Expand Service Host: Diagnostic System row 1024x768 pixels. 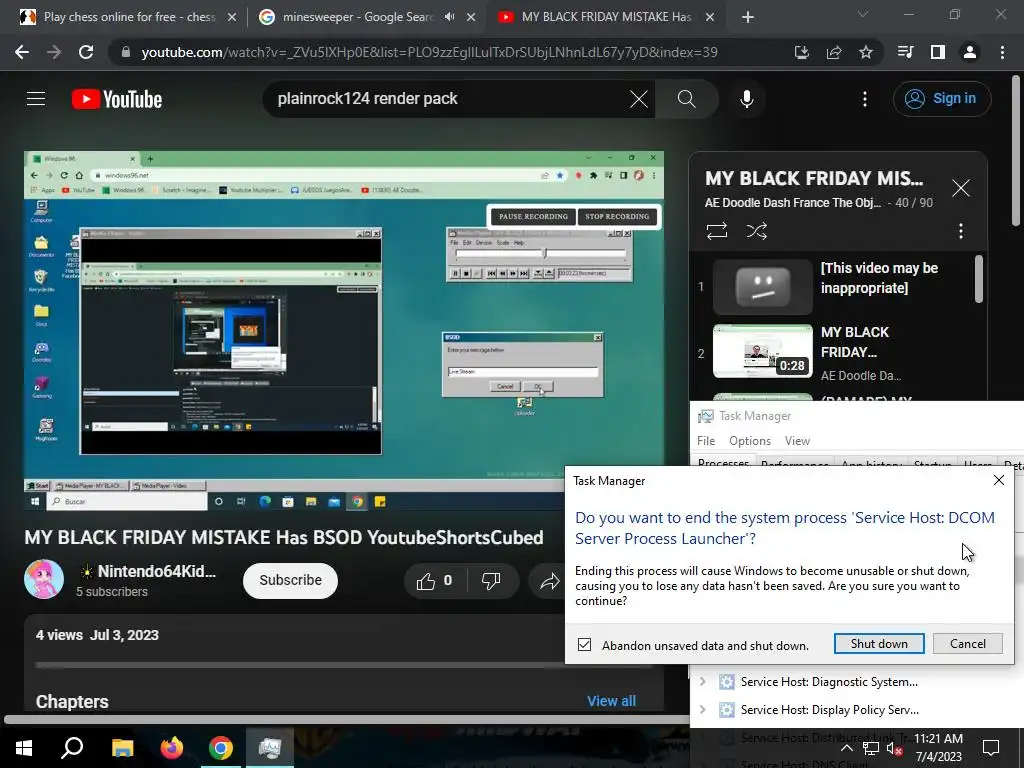[703, 682]
